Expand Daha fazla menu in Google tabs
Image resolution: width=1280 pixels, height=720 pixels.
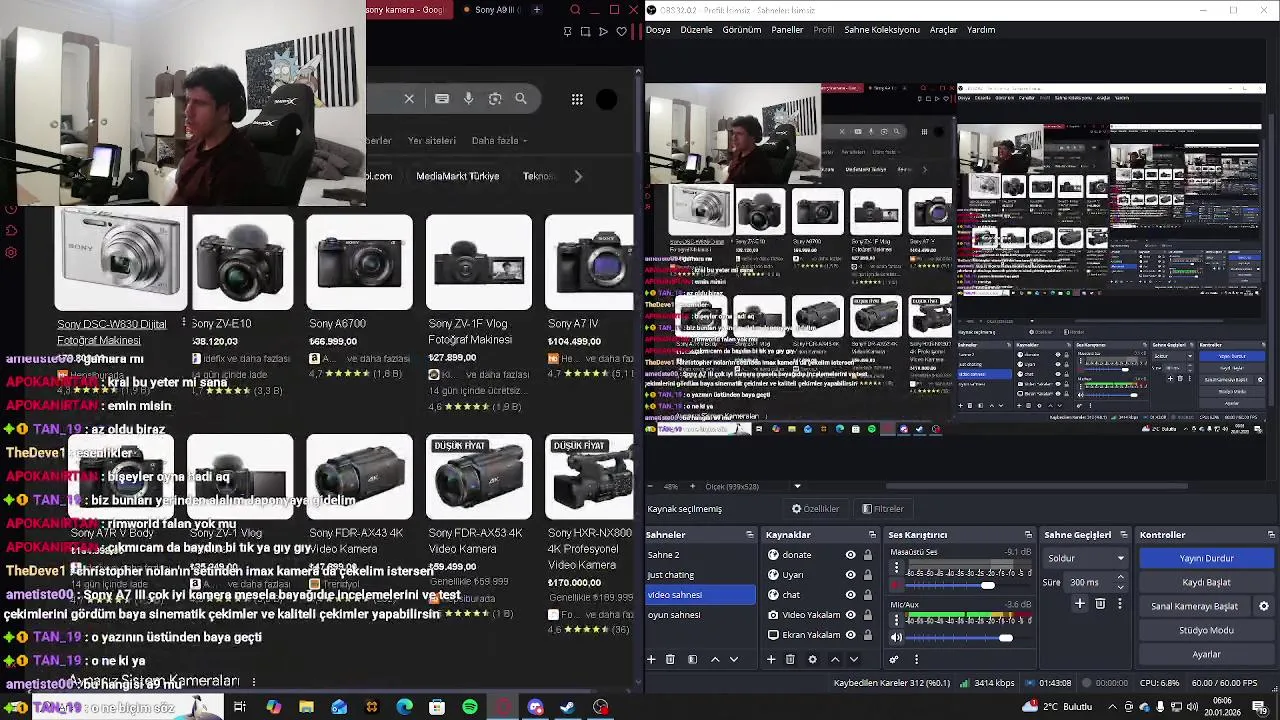click(x=499, y=141)
